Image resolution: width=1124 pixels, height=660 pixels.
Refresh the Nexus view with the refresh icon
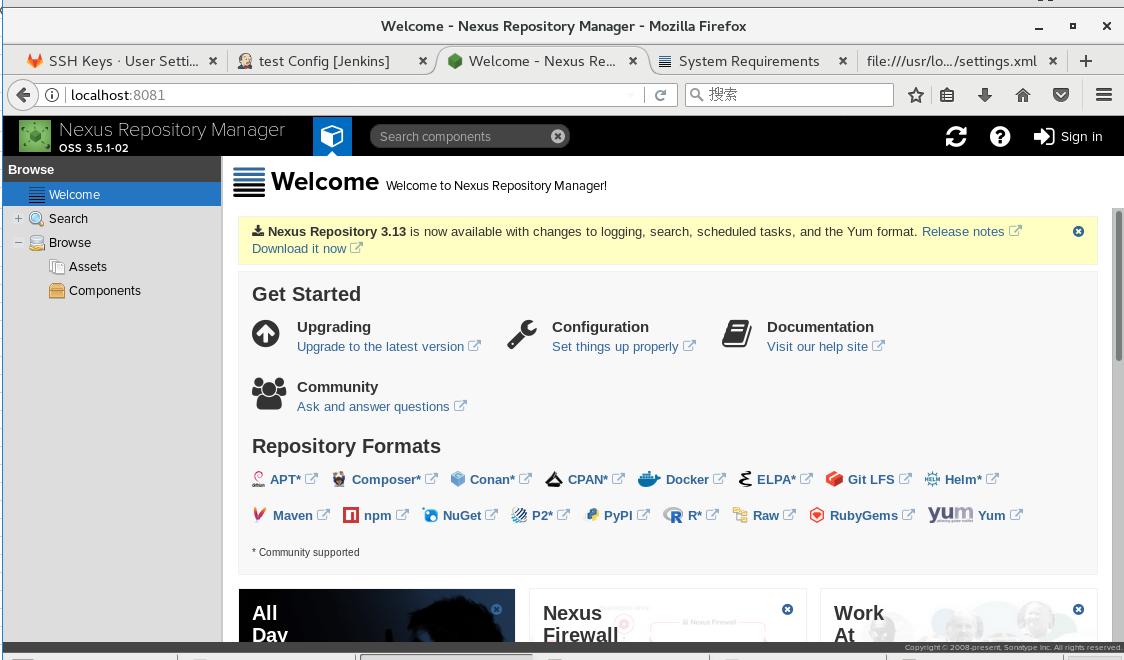[956, 136]
